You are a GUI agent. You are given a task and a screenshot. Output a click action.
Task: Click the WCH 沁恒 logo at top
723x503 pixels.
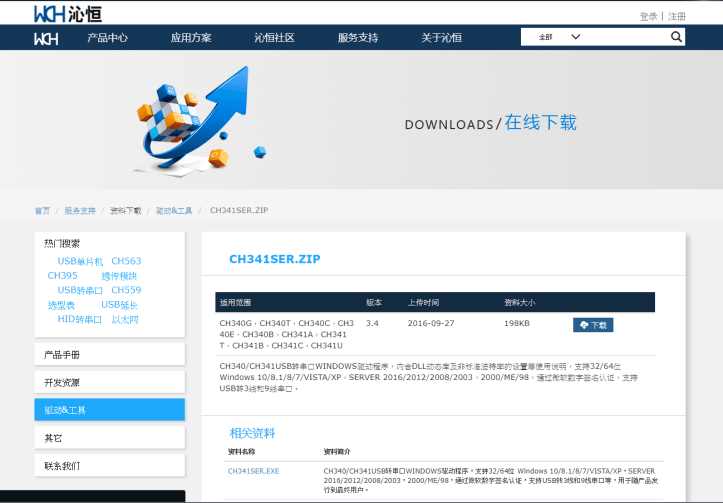66,13
